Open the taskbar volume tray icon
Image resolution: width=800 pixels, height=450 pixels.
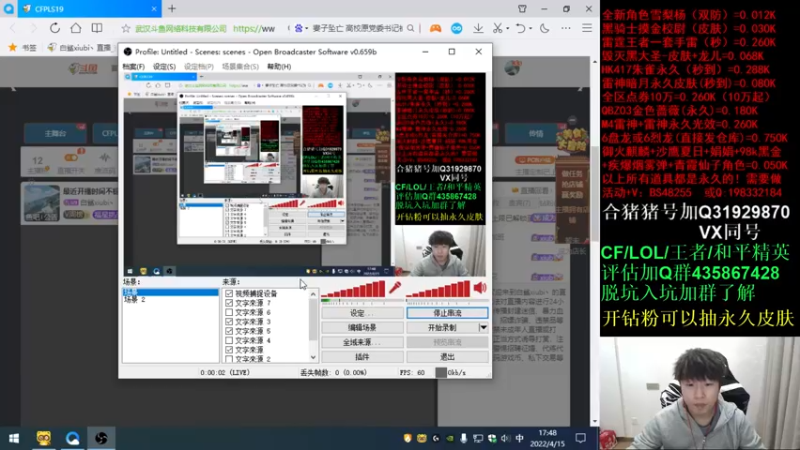(505, 438)
